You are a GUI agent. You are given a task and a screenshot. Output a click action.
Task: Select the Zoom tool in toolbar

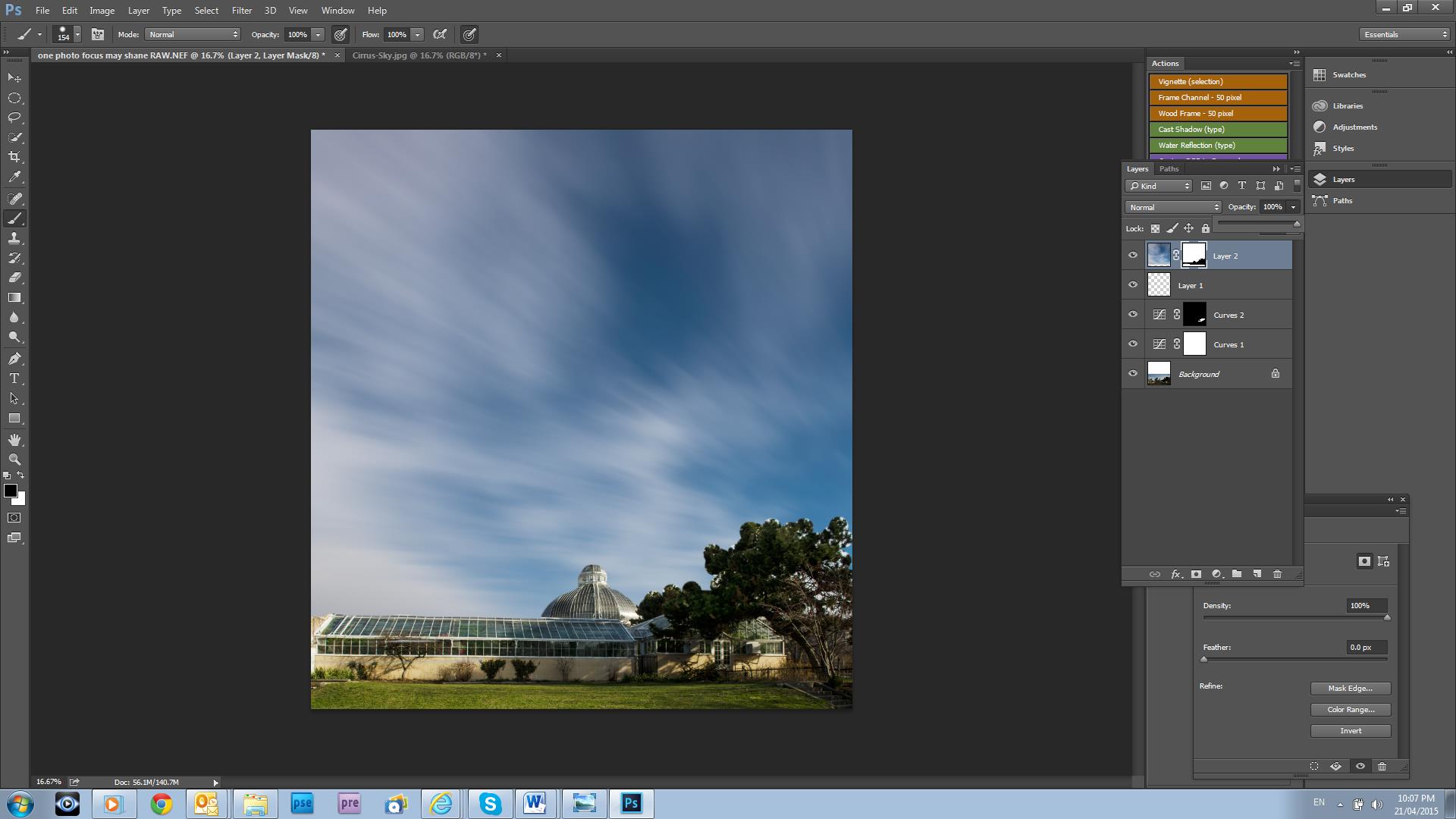click(14, 460)
